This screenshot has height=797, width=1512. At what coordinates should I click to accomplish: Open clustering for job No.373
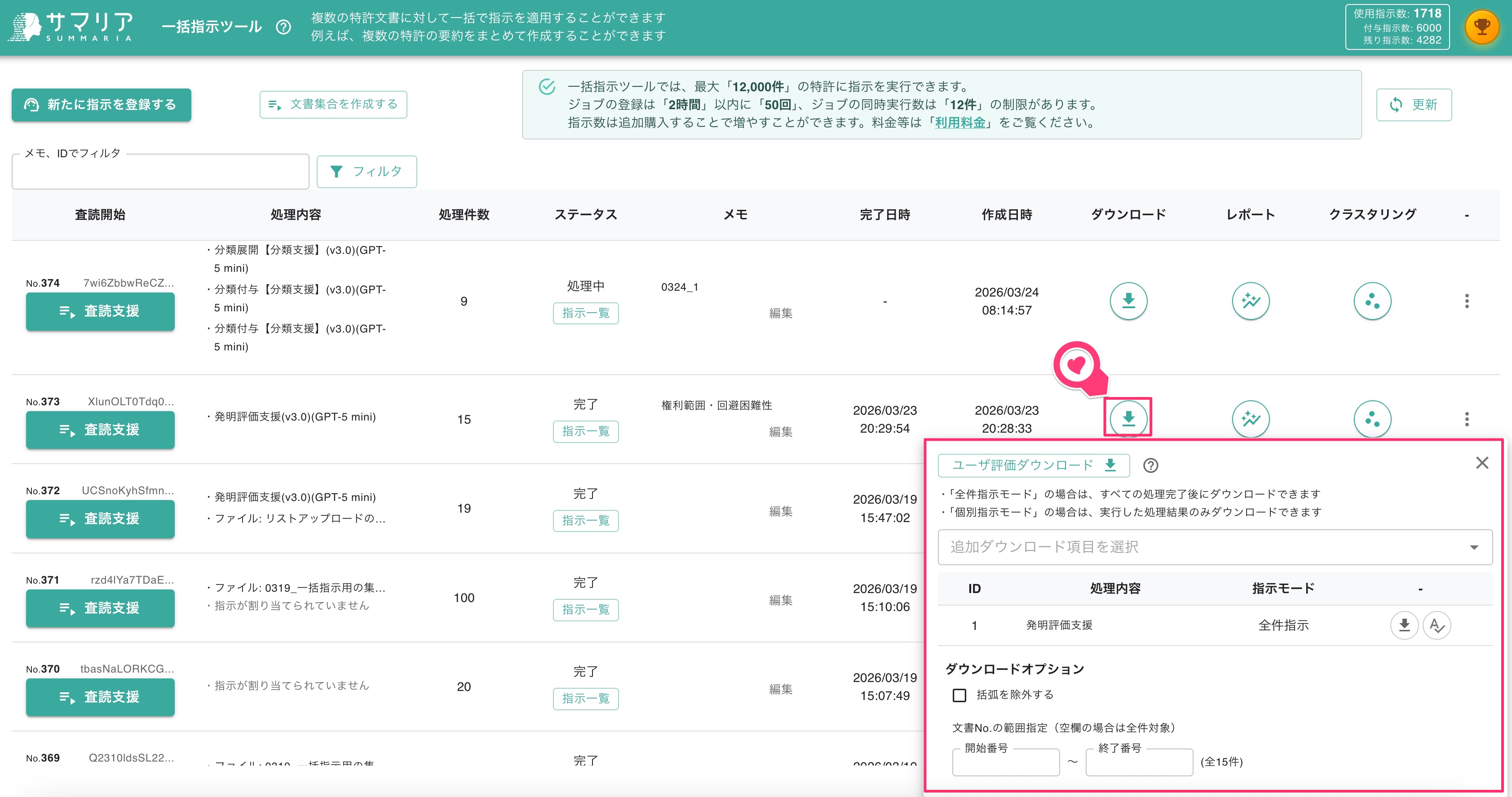[x=1372, y=419]
